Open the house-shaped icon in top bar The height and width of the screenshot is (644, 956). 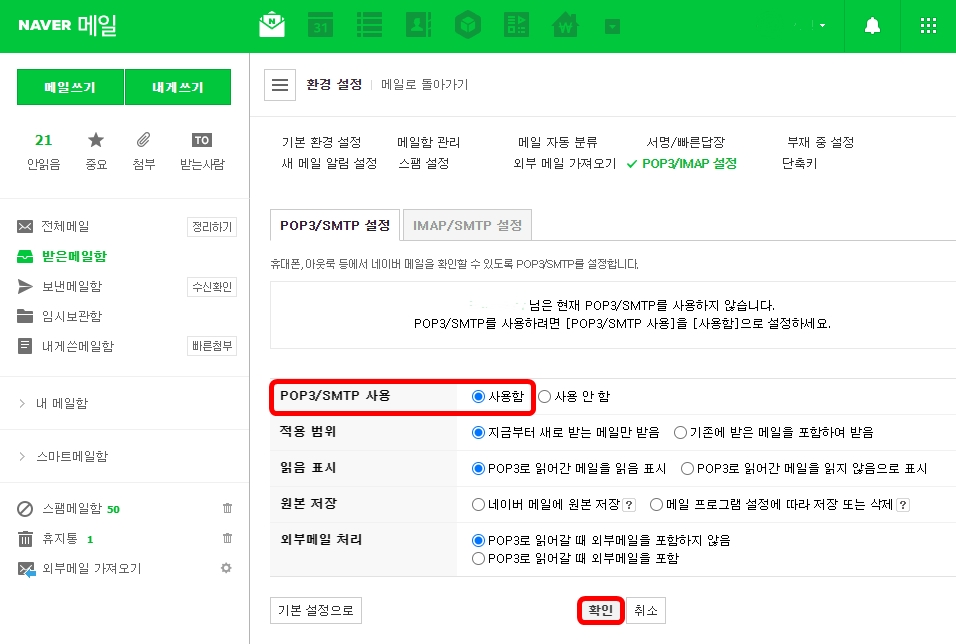tap(566, 25)
